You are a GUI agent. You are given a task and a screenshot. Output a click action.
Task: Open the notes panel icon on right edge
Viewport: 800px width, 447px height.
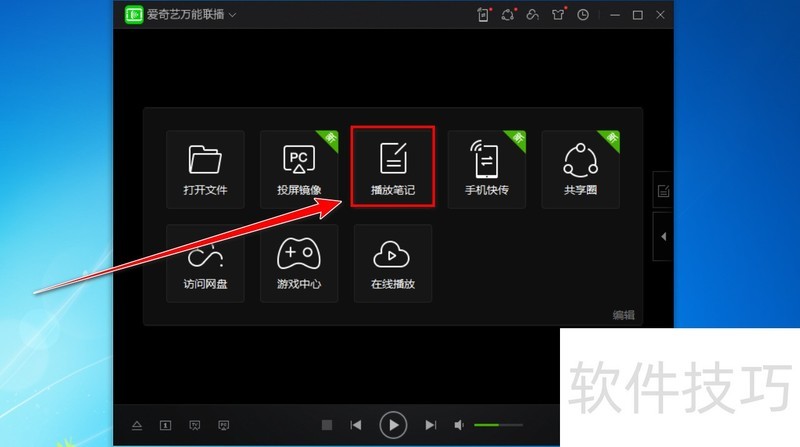(663, 191)
